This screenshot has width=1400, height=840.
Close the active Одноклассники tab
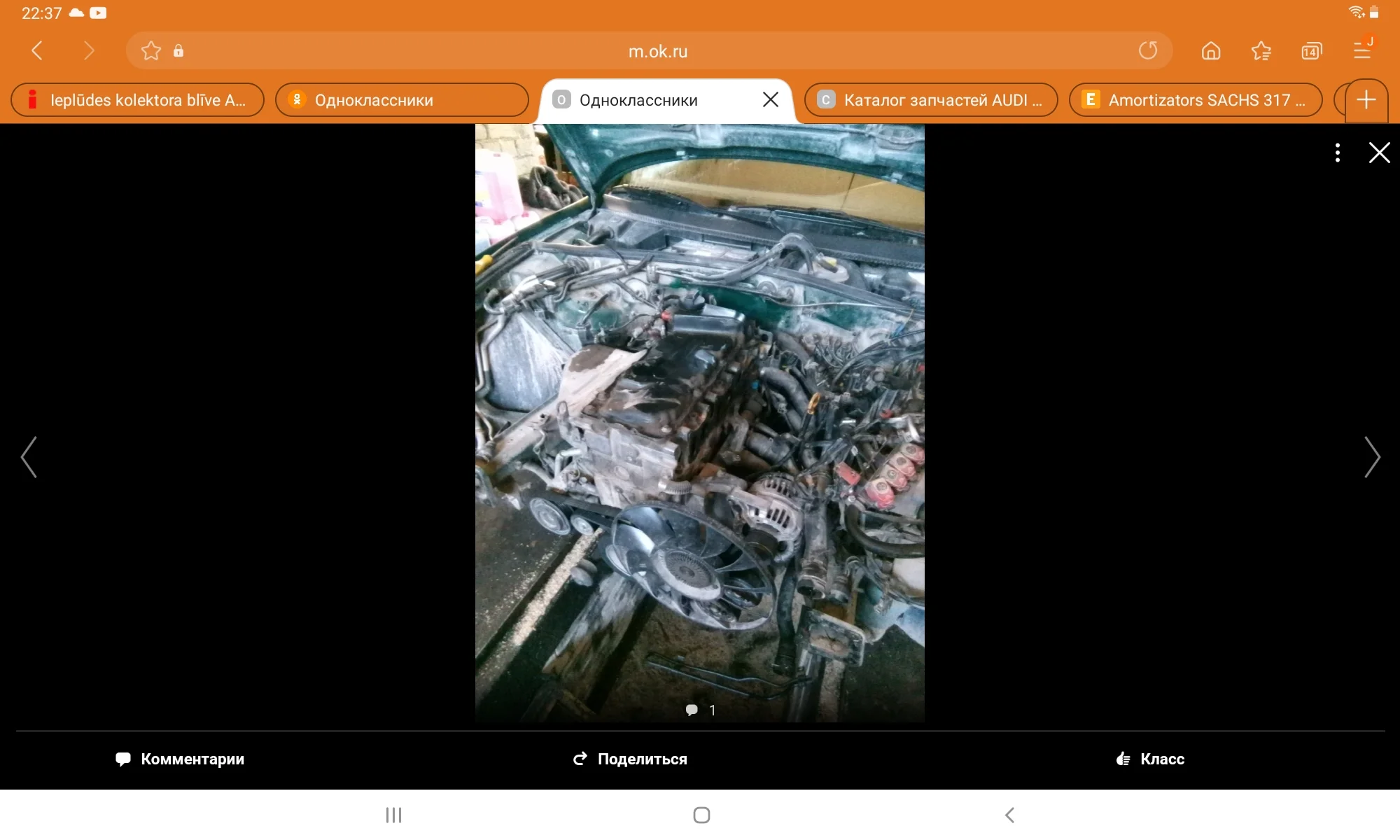(x=771, y=99)
